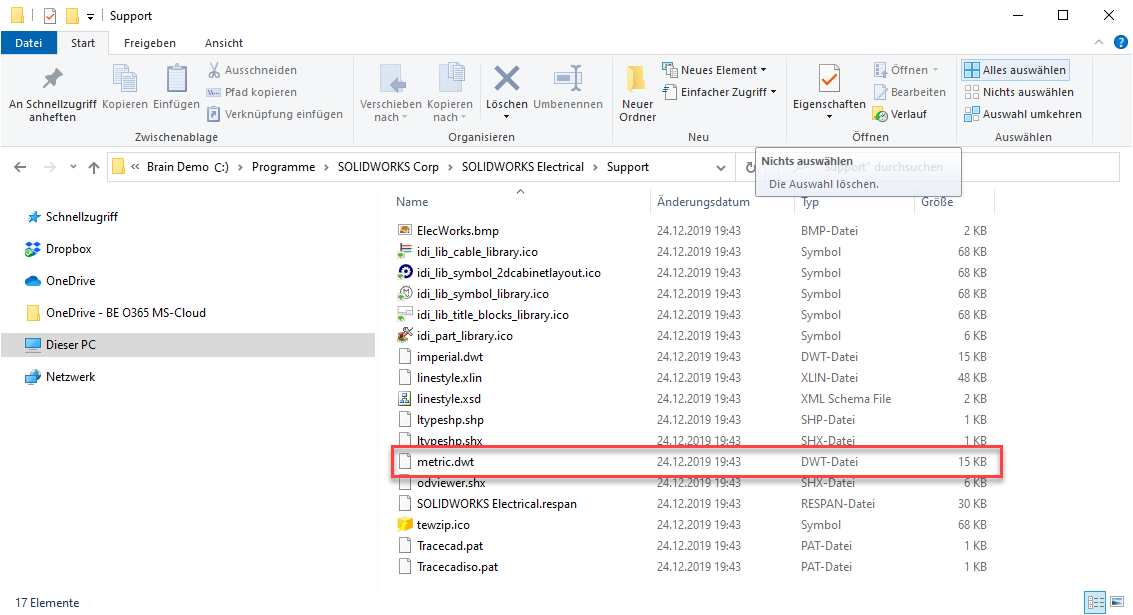This screenshot has width=1133, height=615.
Task: Select the metric.dwt file
Action: pyautogui.click(x=445, y=462)
